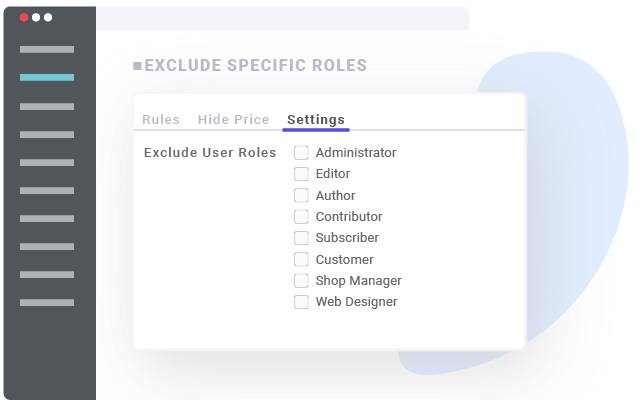Viewport: 640px width, 400px height.
Task: Click the bottom-most sidebar menu item
Action: (47, 302)
